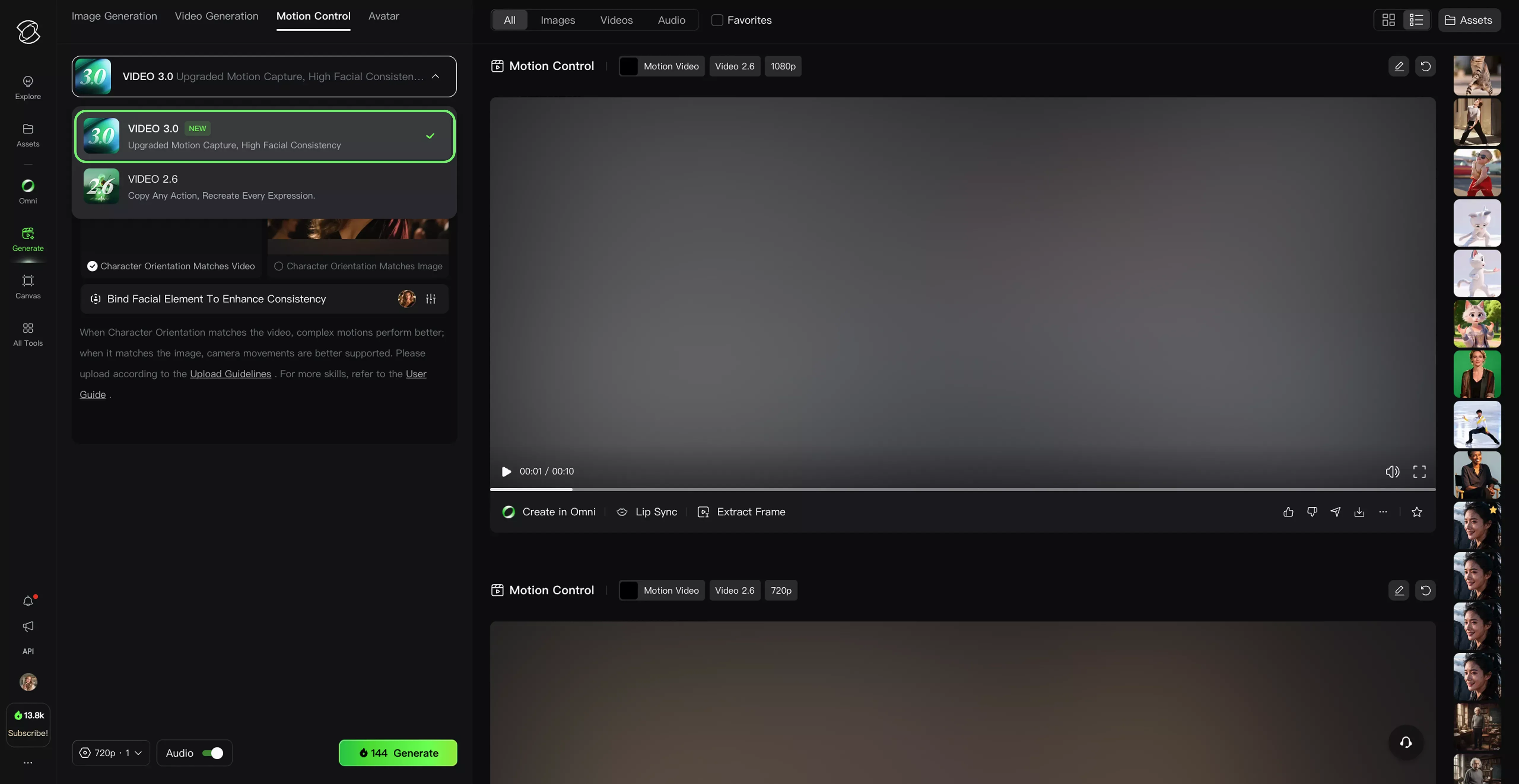Switch to Video Generation tab
The image size is (1519, 784).
pyautogui.click(x=216, y=16)
